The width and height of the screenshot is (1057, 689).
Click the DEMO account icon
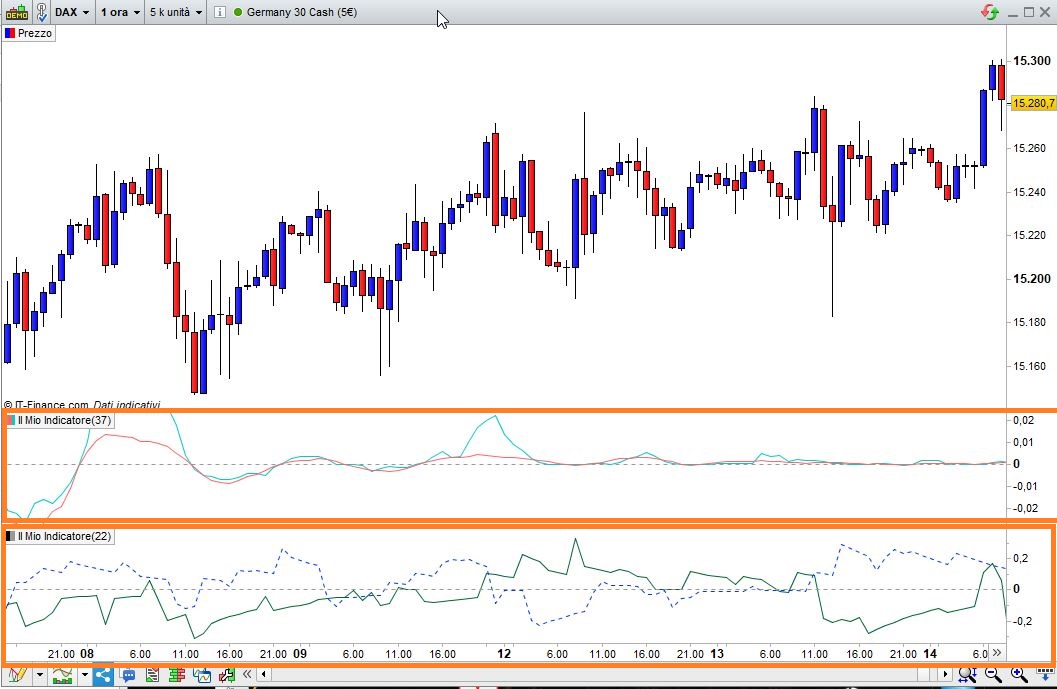(x=16, y=11)
